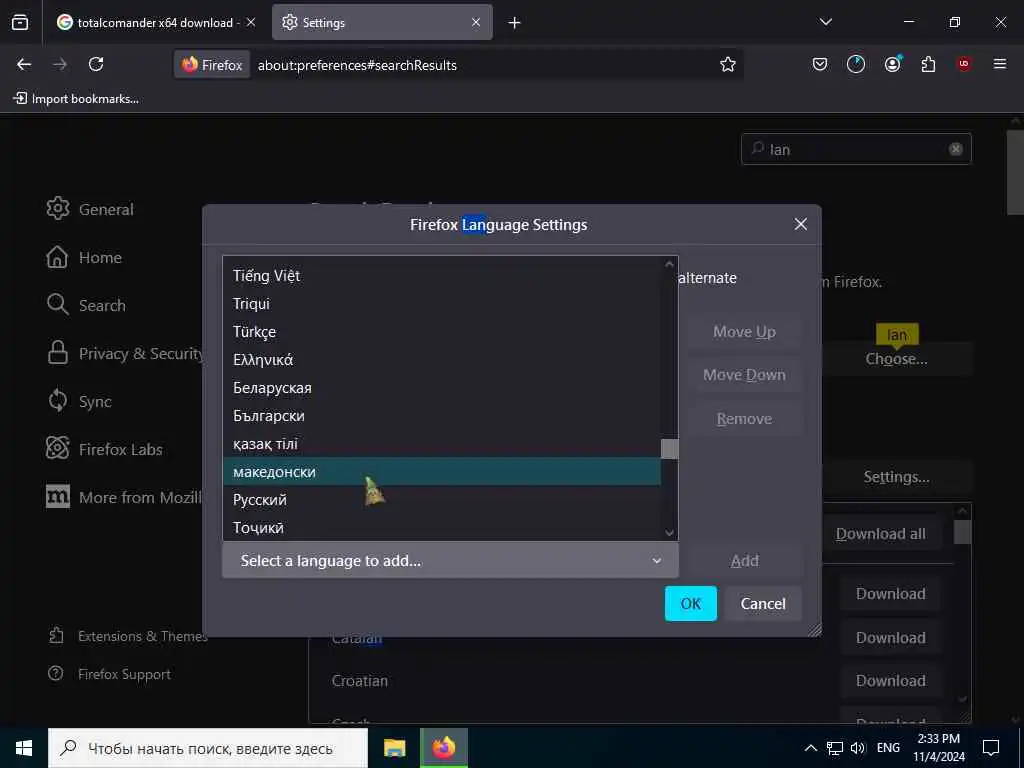Open Firefox Support link
The width and height of the screenshot is (1024, 768).
109,674
